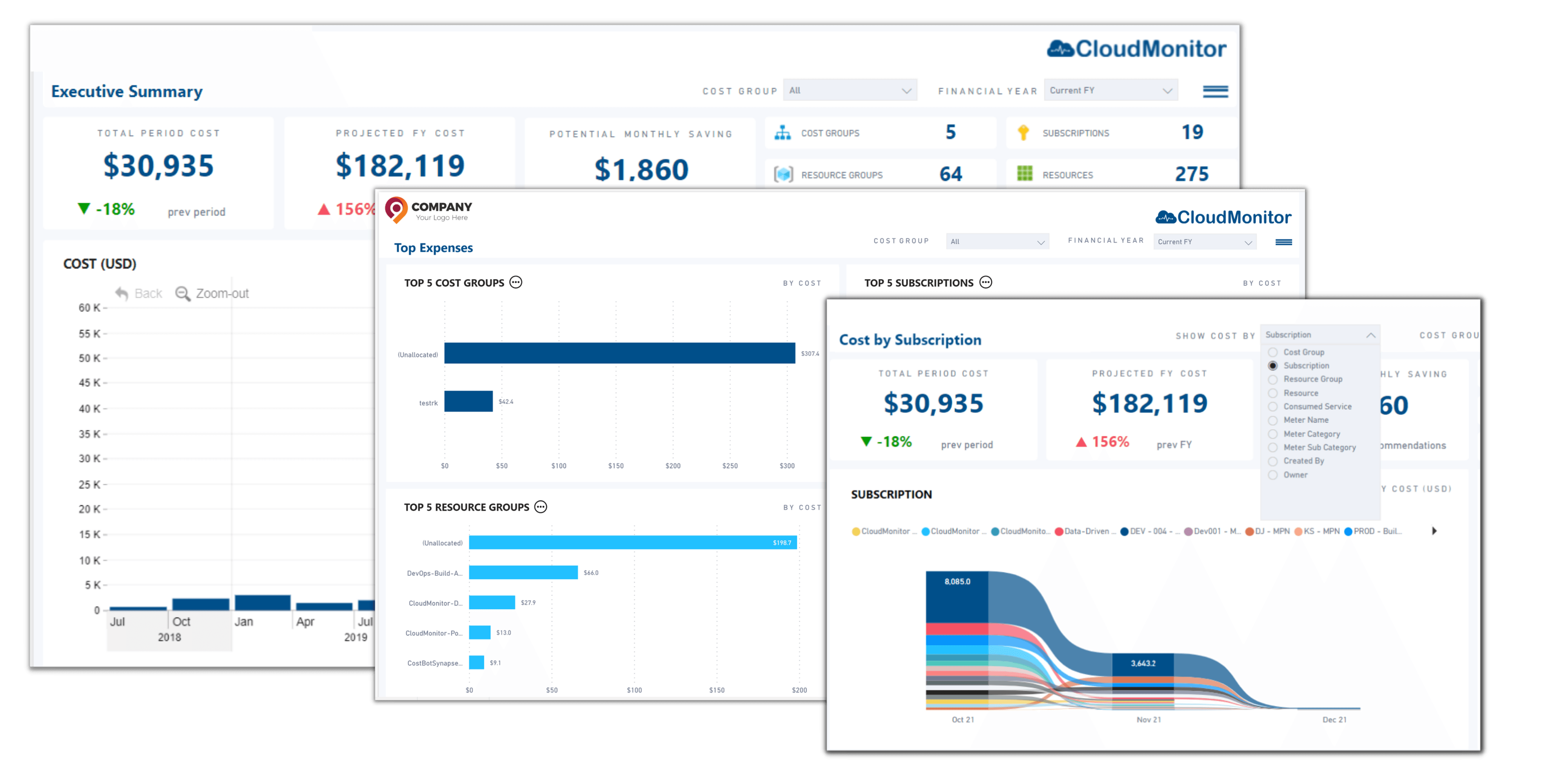Click (Unallocated) bar in Top 5 Cost Groups
Viewport: 1568px width, 784px height.
(x=620, y=353)
